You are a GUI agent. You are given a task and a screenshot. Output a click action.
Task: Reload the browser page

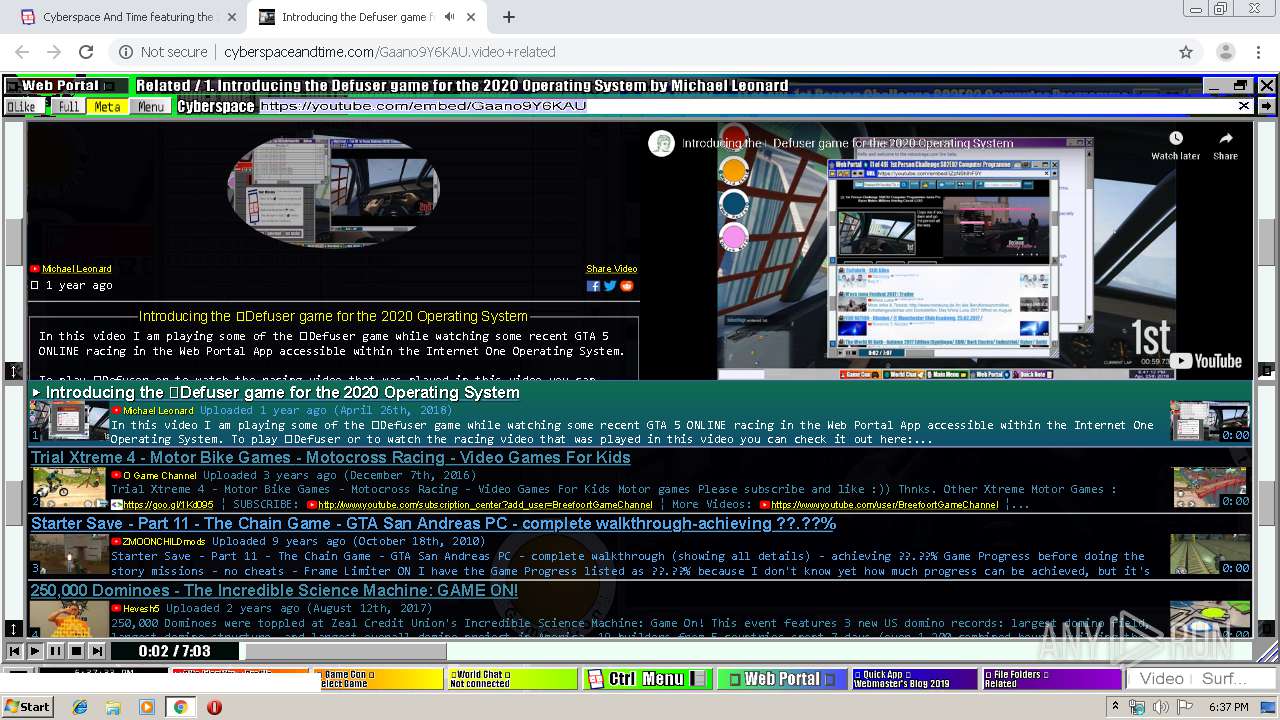[86, 52]
